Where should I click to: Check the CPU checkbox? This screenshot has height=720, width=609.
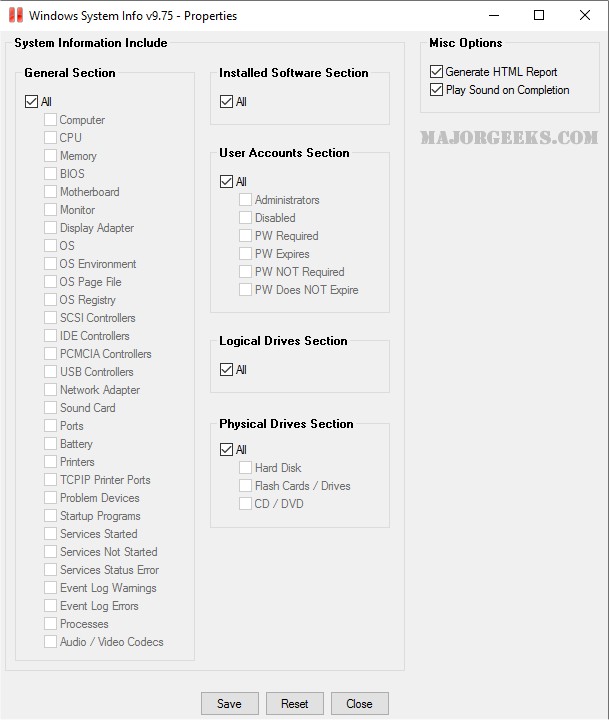pyautogui.click(x=50, y=138)
